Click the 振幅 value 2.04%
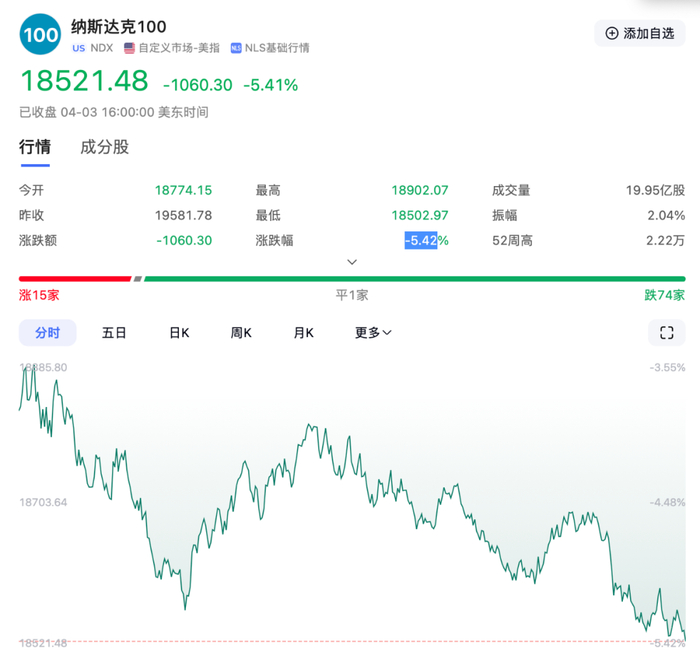The image size is (700, 656). pos(666,216)
